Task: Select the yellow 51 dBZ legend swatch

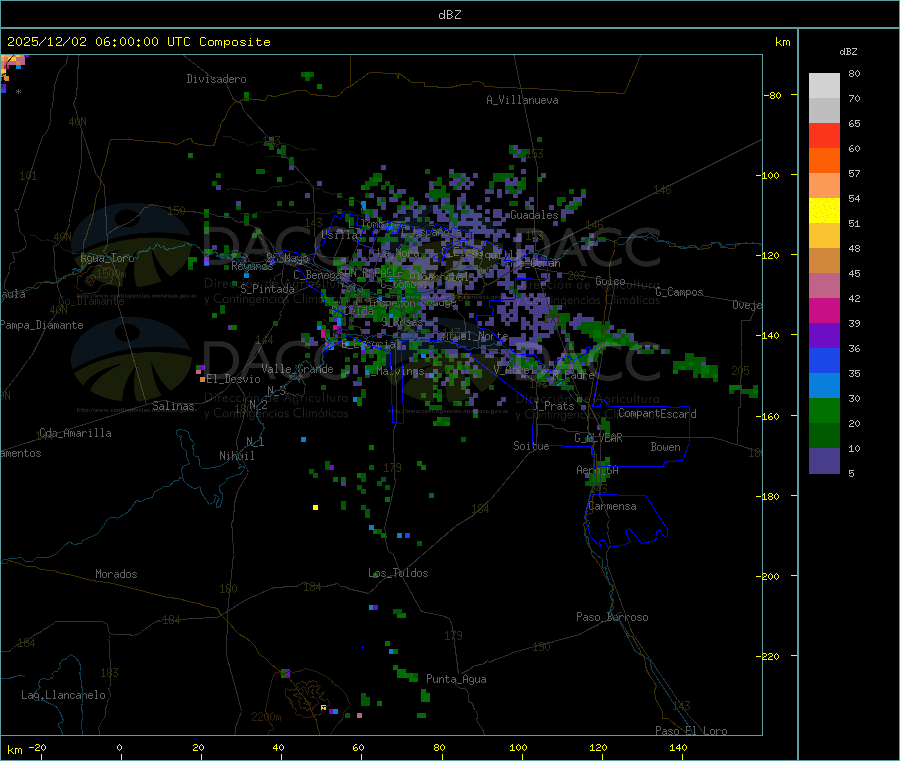Action: tap(824, 211)
